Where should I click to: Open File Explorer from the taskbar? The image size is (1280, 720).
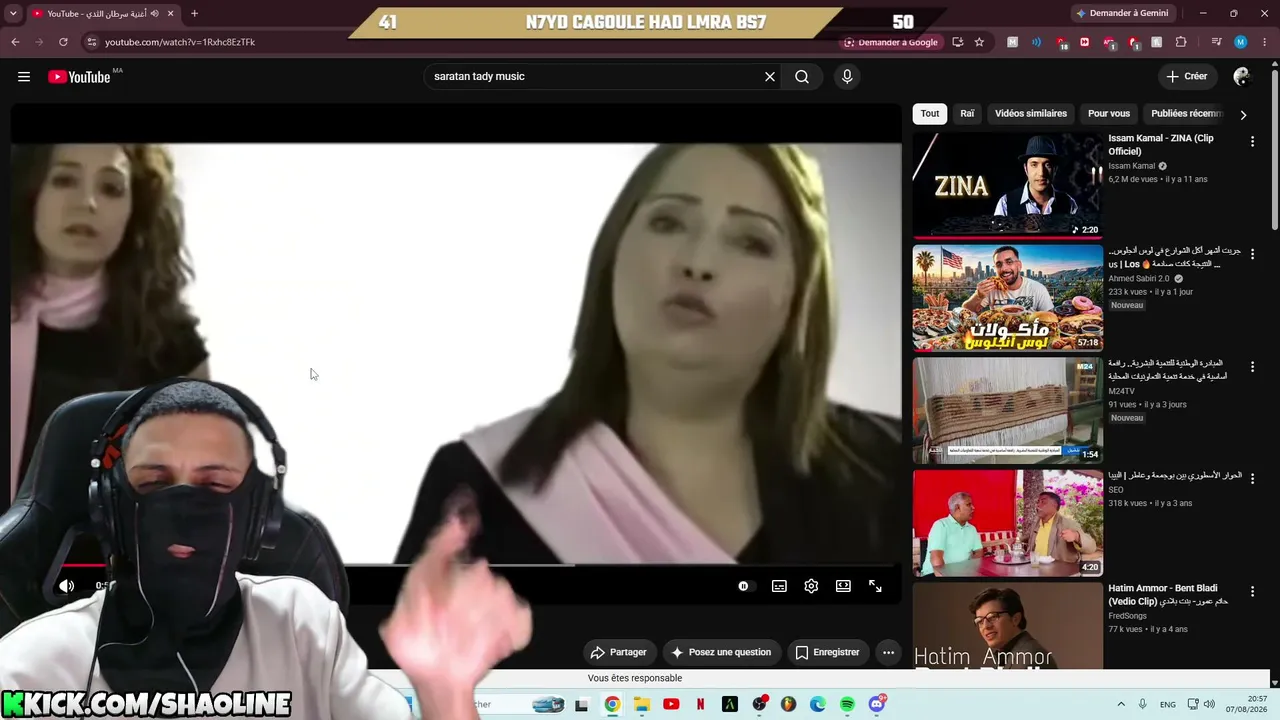click(642, 705)
